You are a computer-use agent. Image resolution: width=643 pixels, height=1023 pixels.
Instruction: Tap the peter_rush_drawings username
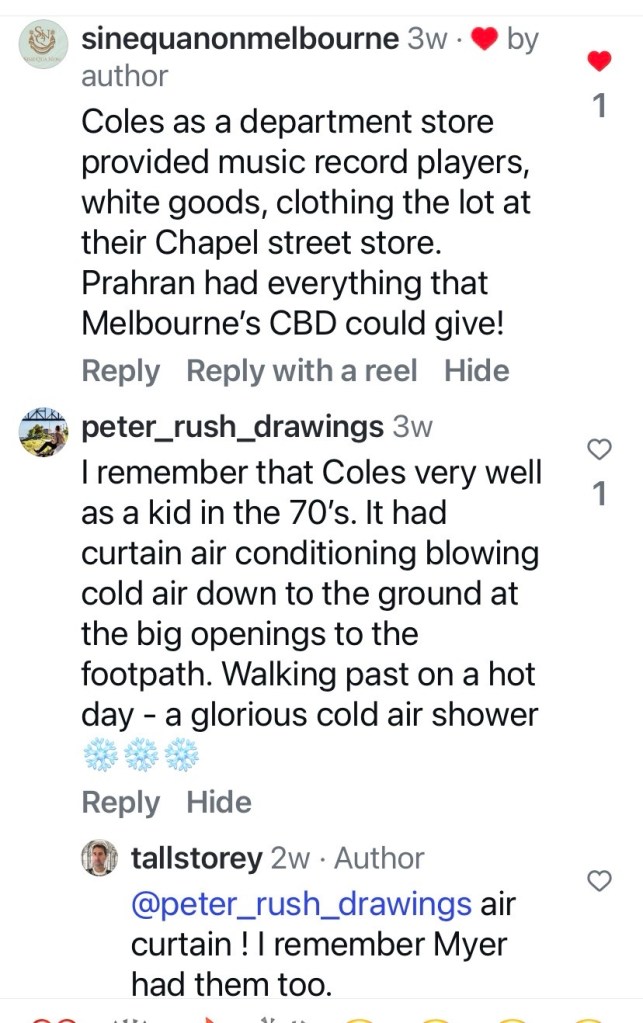(231, 427)
